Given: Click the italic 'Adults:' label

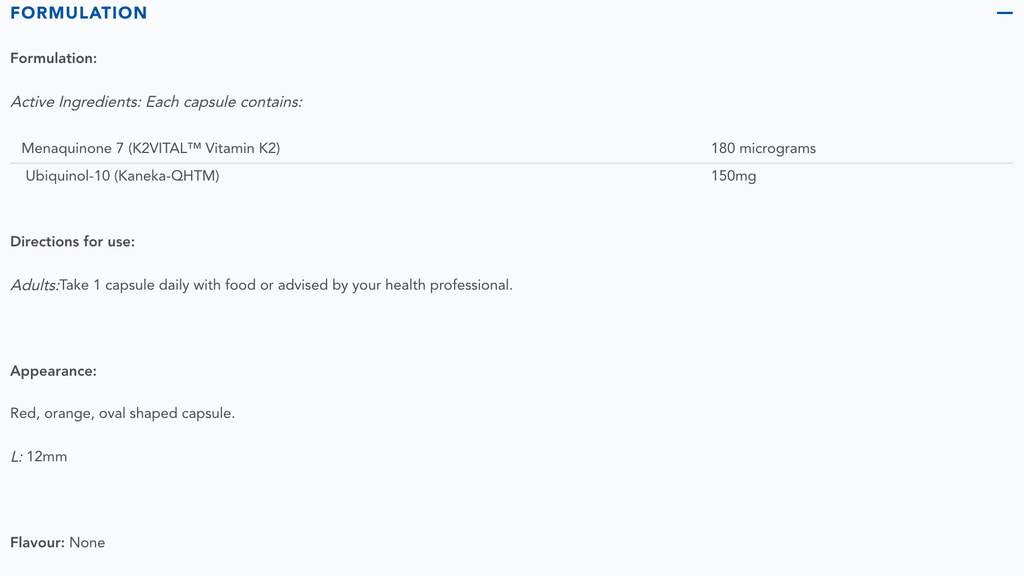Looking at the screenshot, I should [34, 285].
